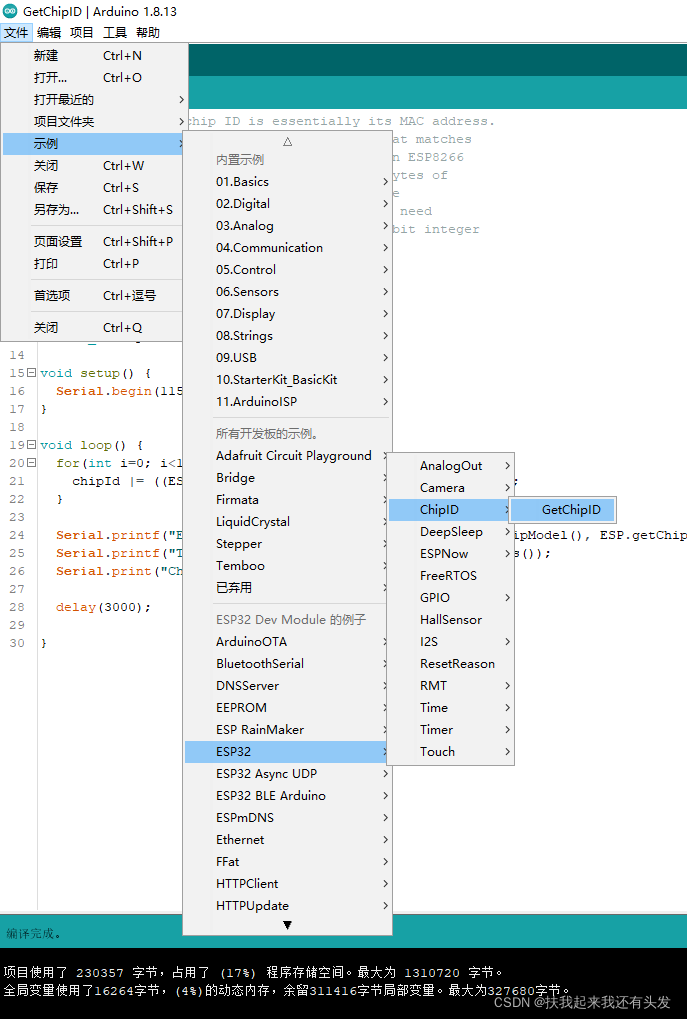This screenshot has height=1019, width=687.
Task: Open Adafruit Circuit Playground examples
Action: point(287,456)
